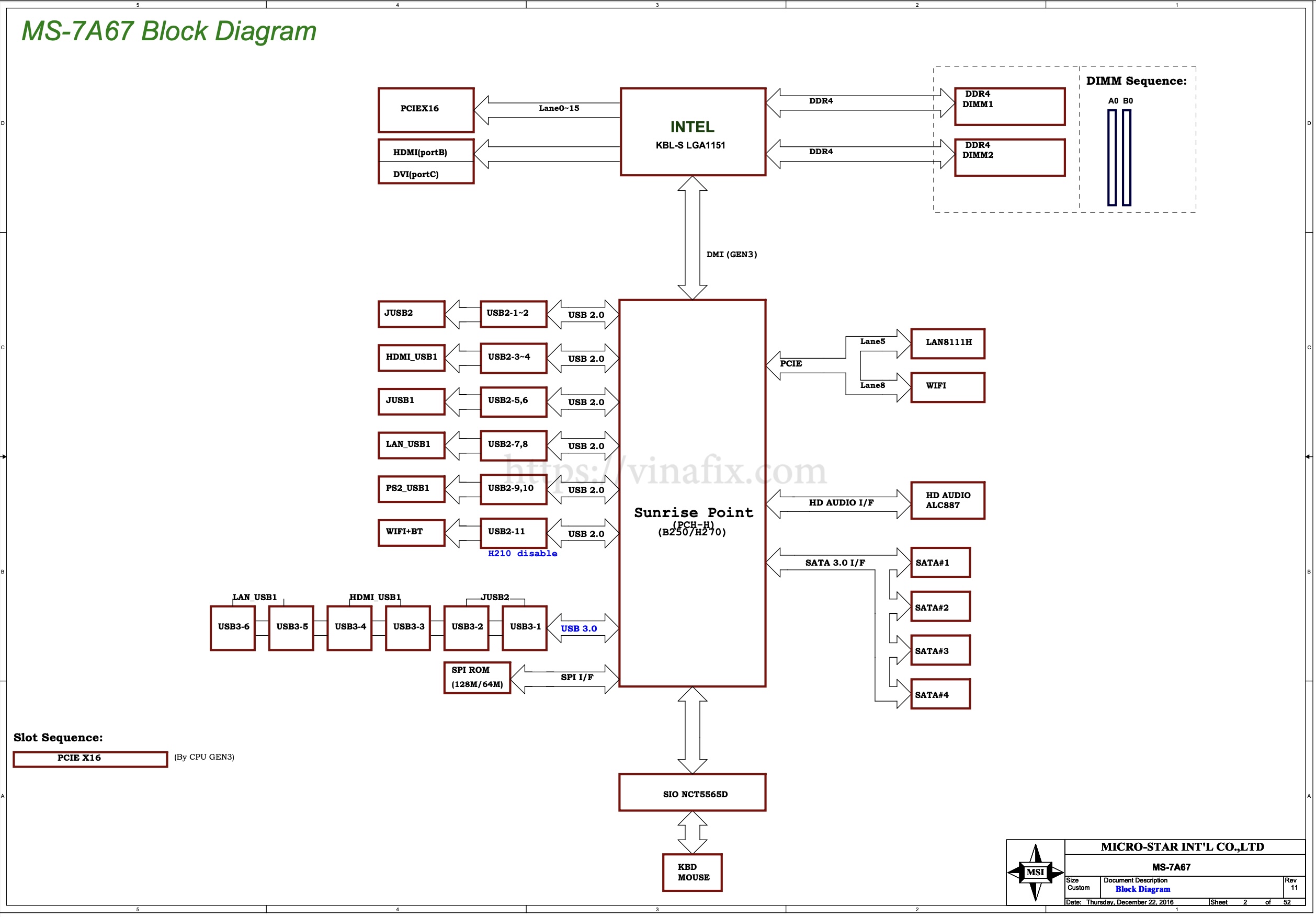Click the SIO NCT5565D block
This screenshot has width=1316, height=917.
[x=693, y=793]
